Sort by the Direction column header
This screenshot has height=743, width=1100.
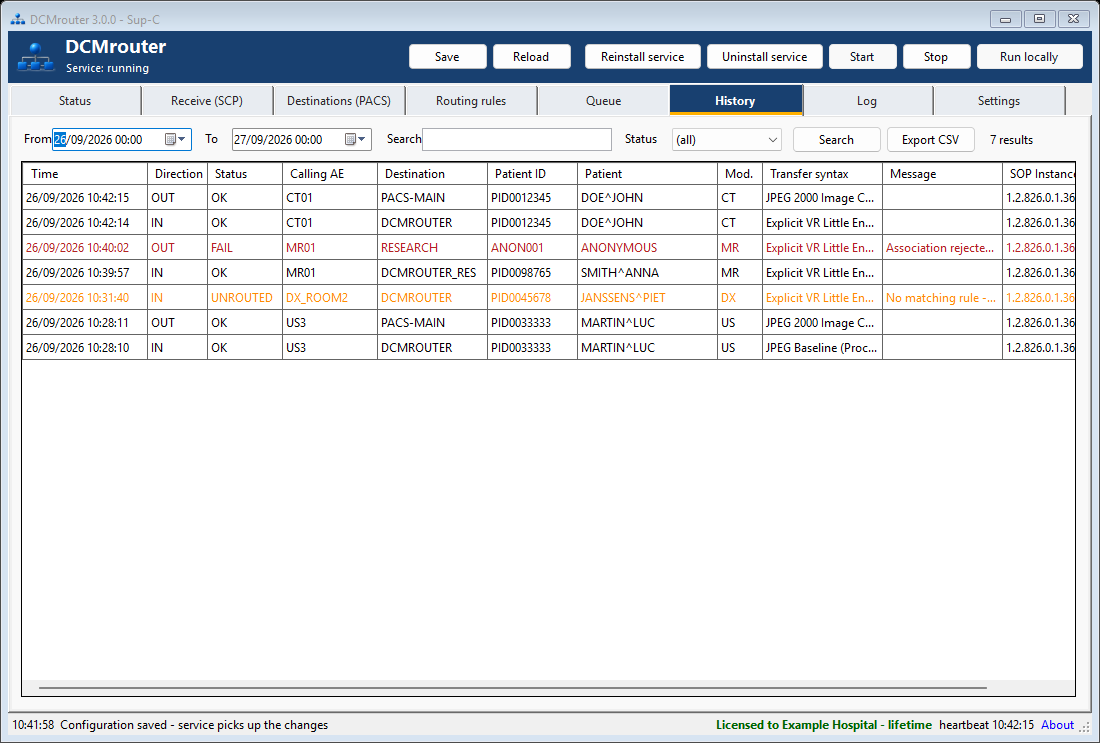tap(177, 174)
